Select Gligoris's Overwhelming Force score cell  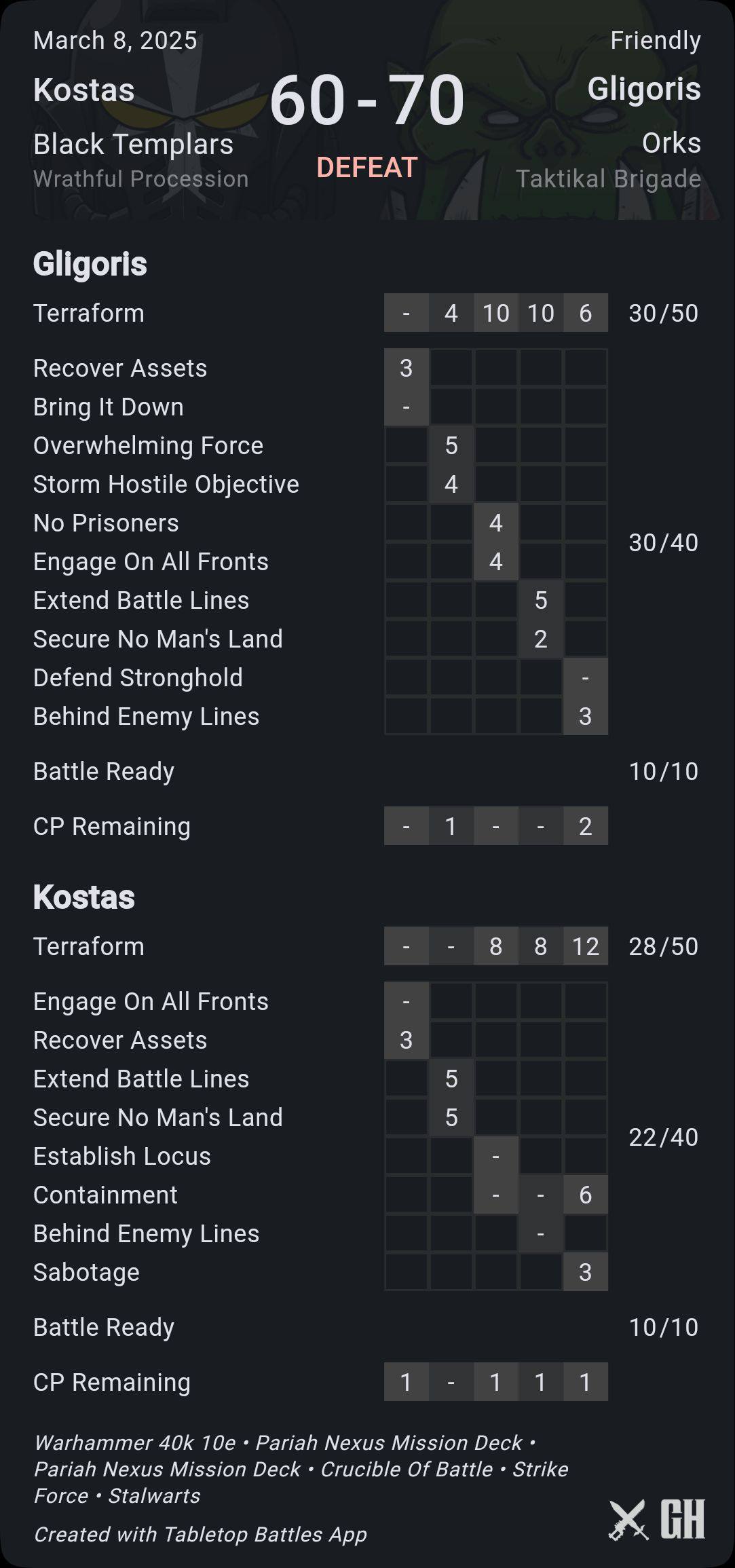click(x=451, y=446)
